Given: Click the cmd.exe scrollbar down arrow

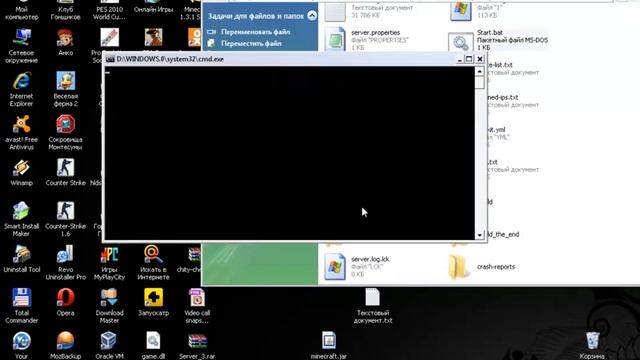Looking at the screenshot, I should [479, 235].
